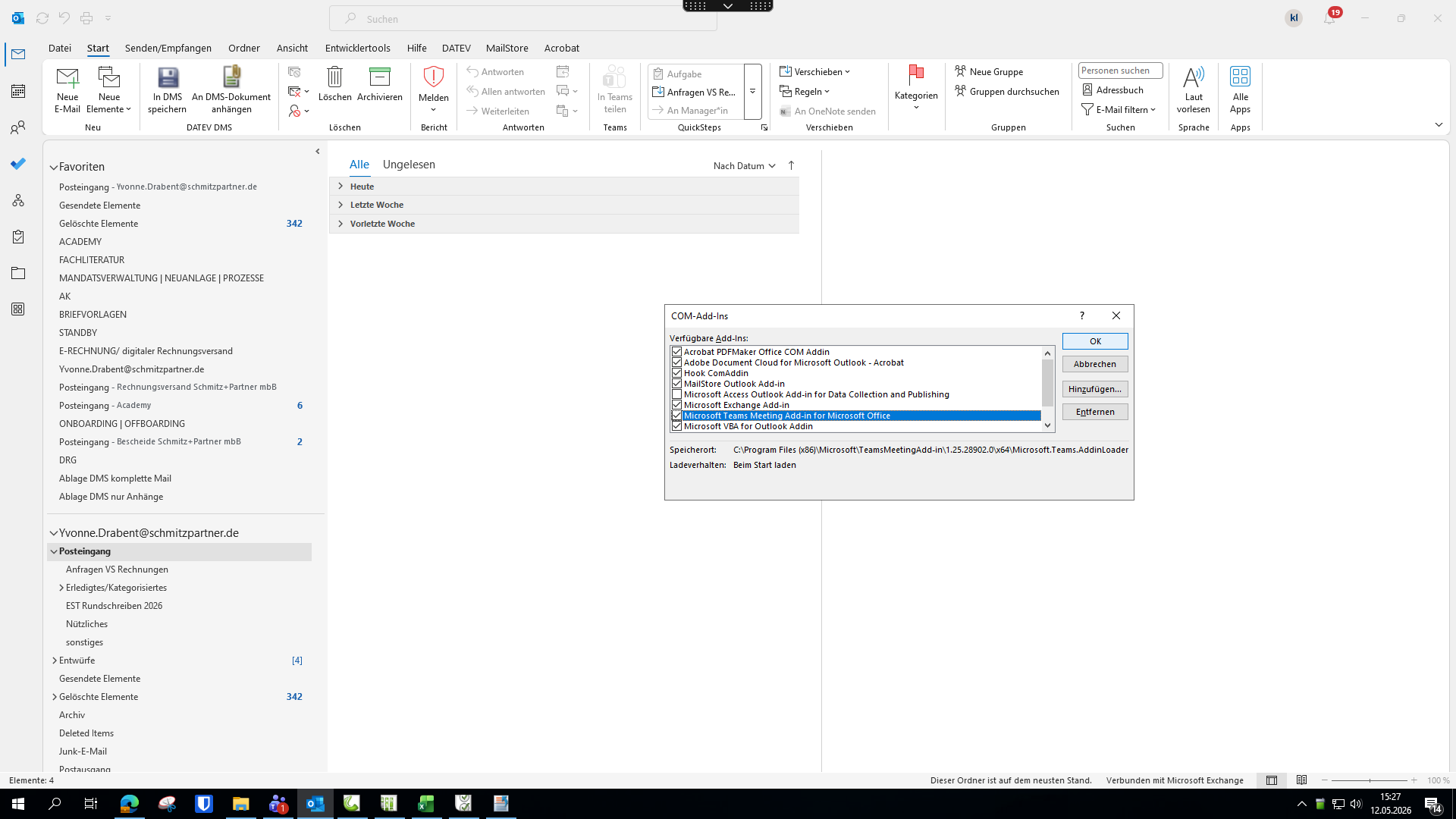Viewport: 1456px width, 819px height.
Task: Click the Personen suchen field
Action: click(x=1120, y=71)
